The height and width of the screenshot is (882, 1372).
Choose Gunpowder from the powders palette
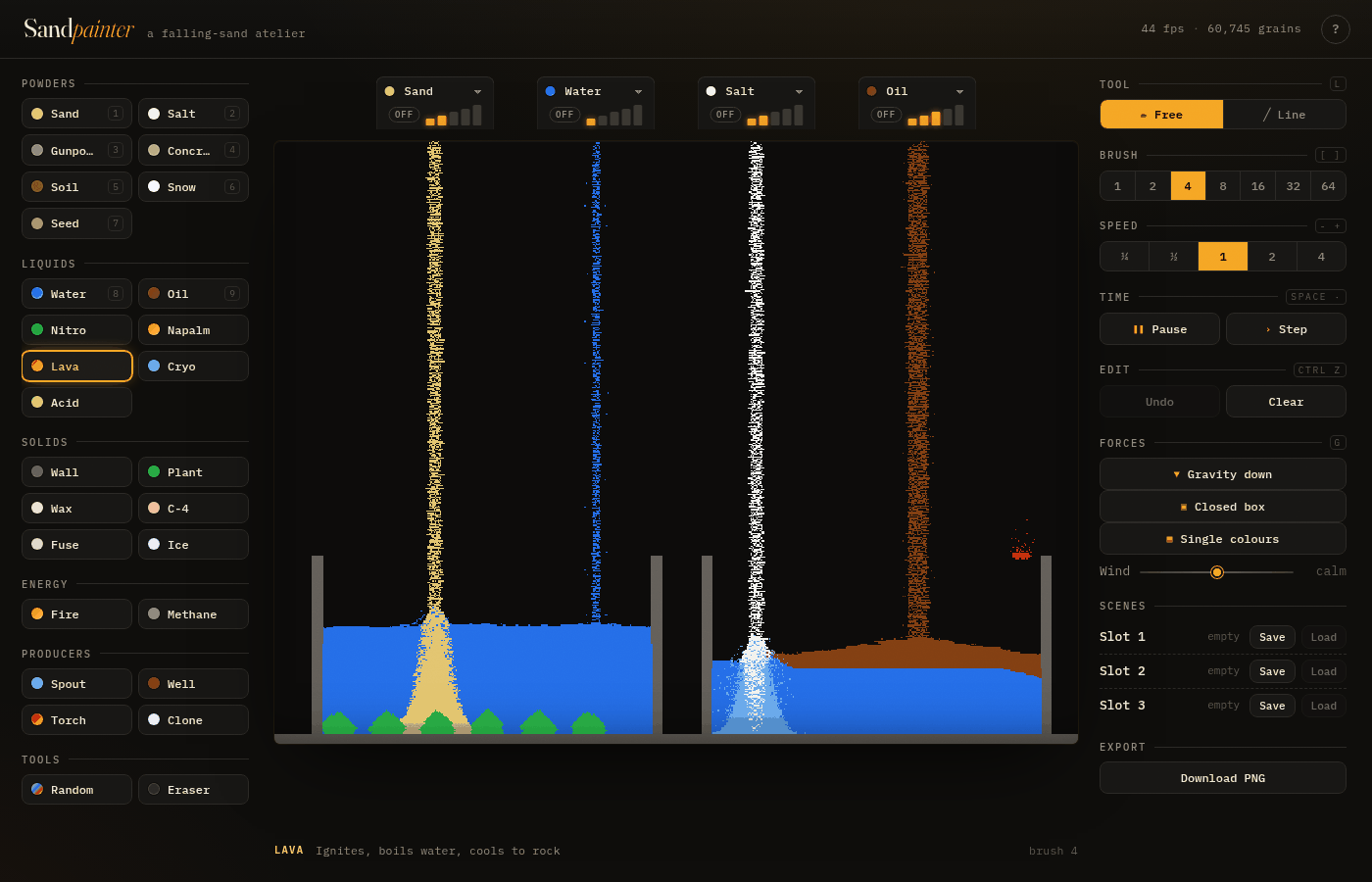pos(76,150)
